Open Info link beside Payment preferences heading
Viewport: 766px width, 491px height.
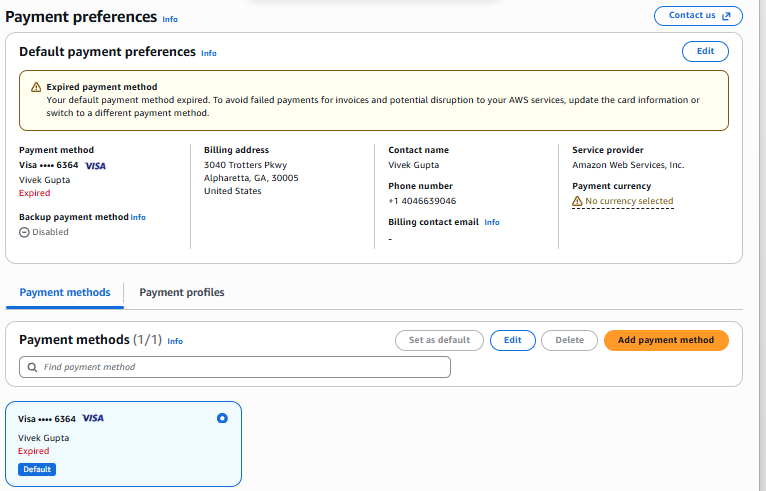(170, 20)
